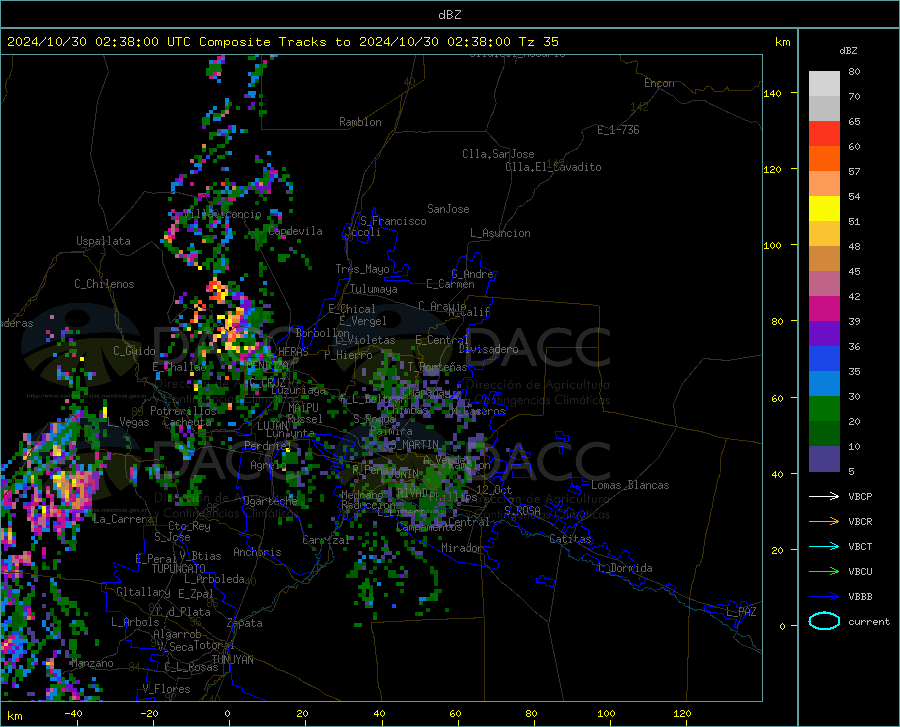
Task: Click the 'Manzano' map label
Action: pyautogui.click(x=92, y=663)
